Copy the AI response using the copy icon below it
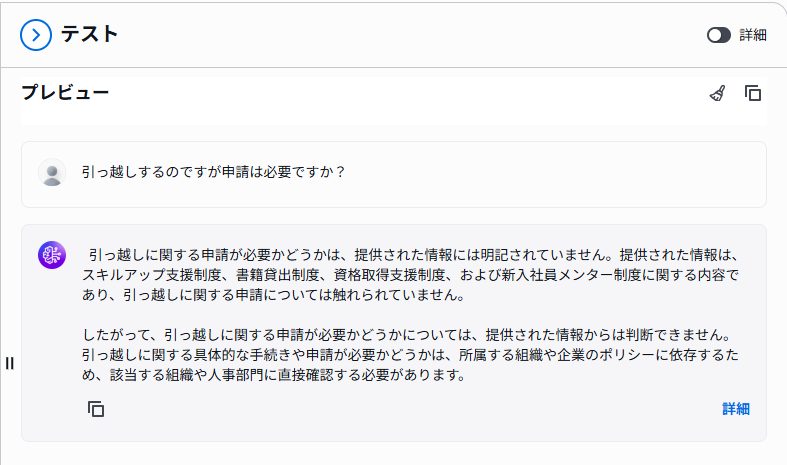 pos(96,408)
